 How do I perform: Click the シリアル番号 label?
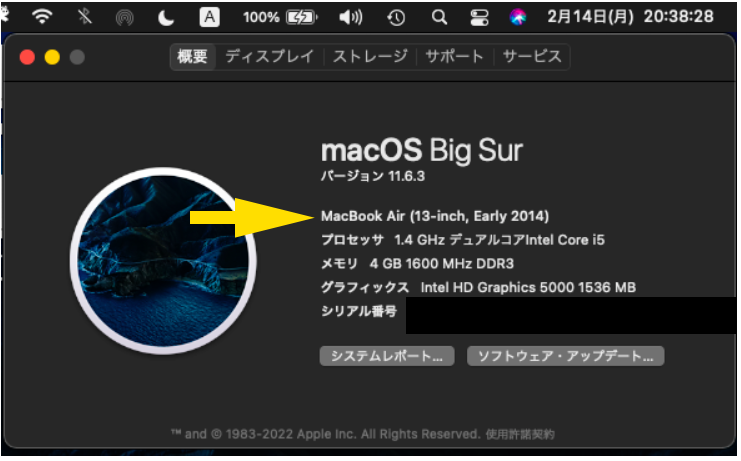(x=359, y=311)
